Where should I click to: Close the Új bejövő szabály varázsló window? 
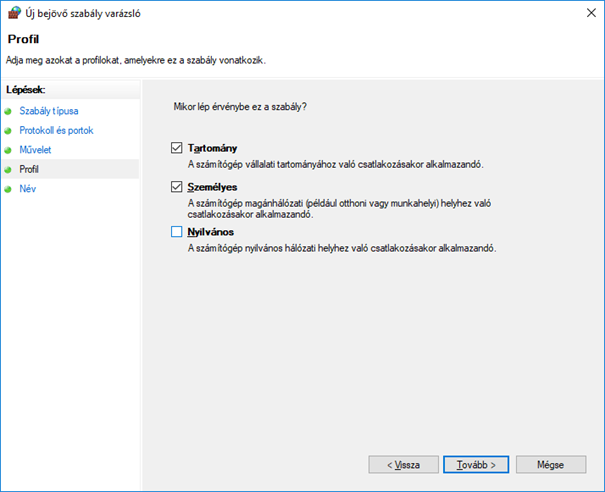point(585,14)
